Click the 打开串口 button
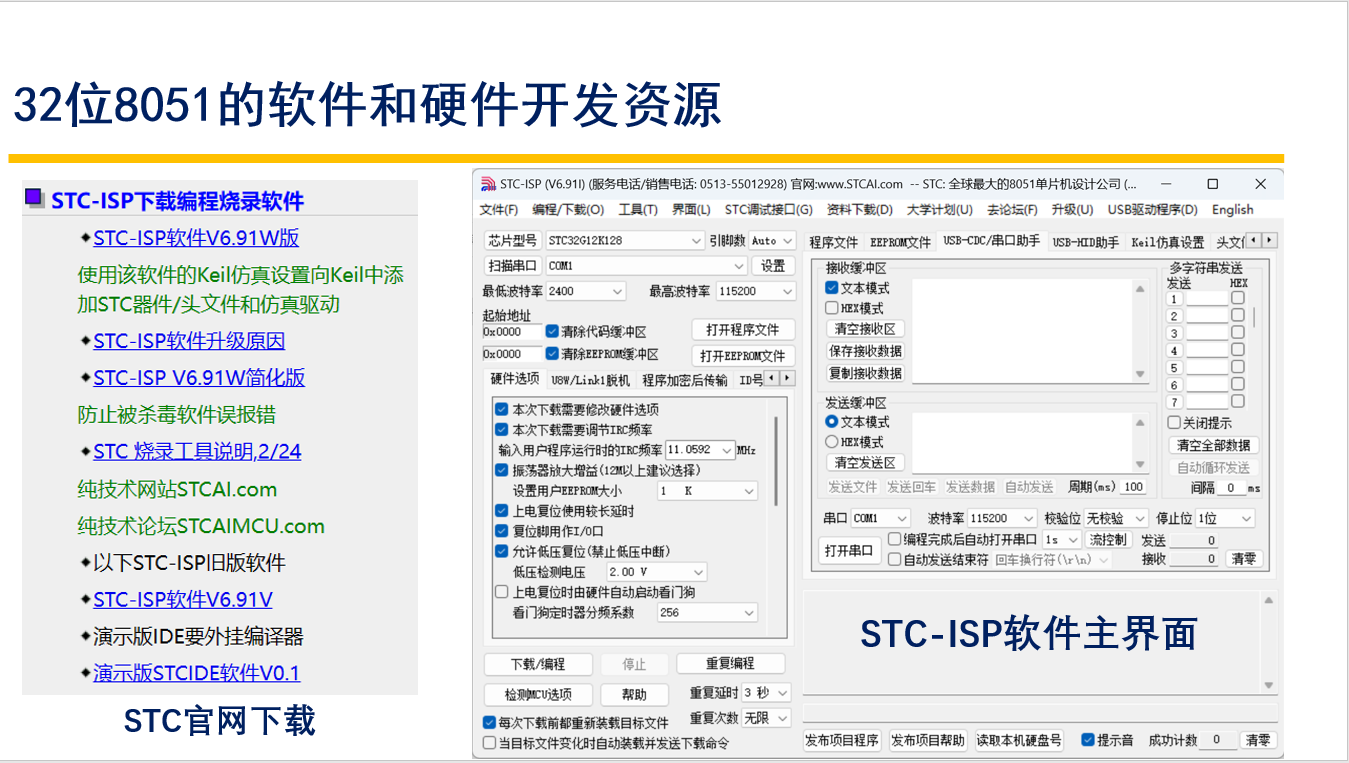1349x763 pixels. [849, 551]
